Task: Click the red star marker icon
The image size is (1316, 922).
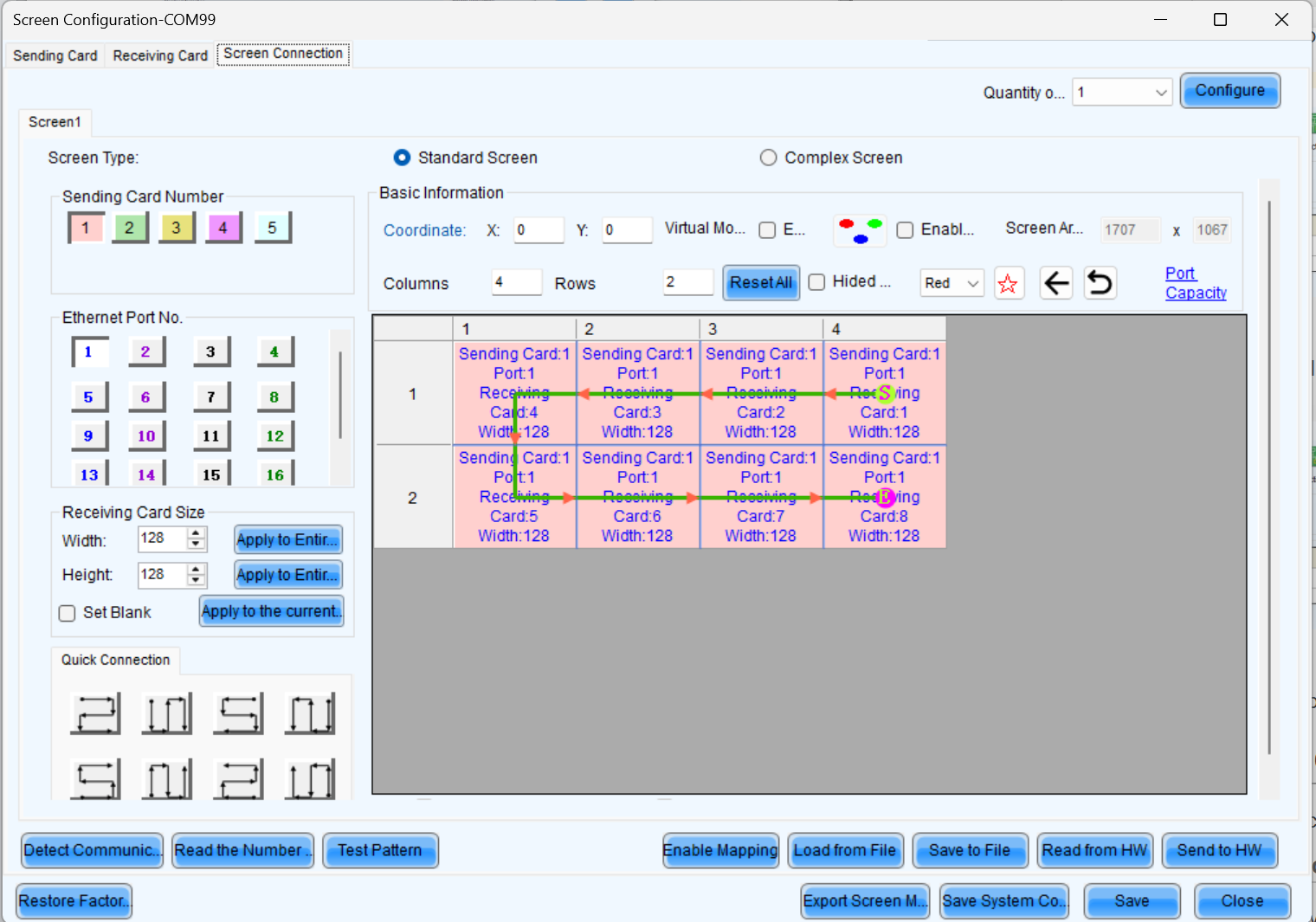Action: (1009, 282)
